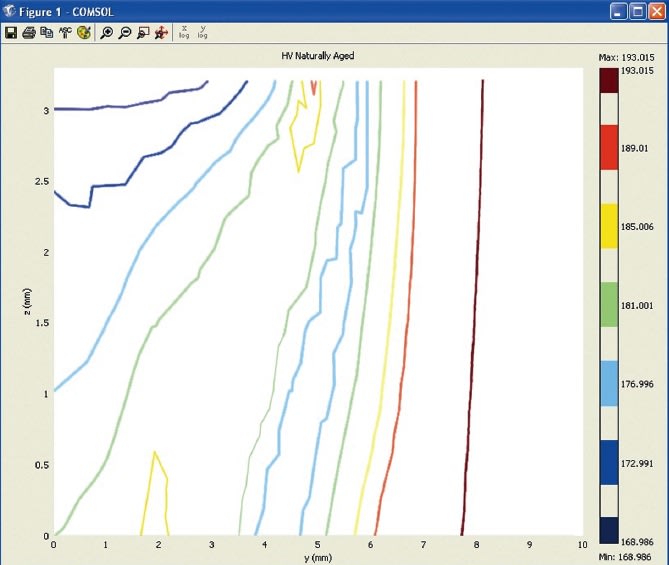Click the legend value '189.01'
This screenshot has height=565, width=669.
point(634,149)
